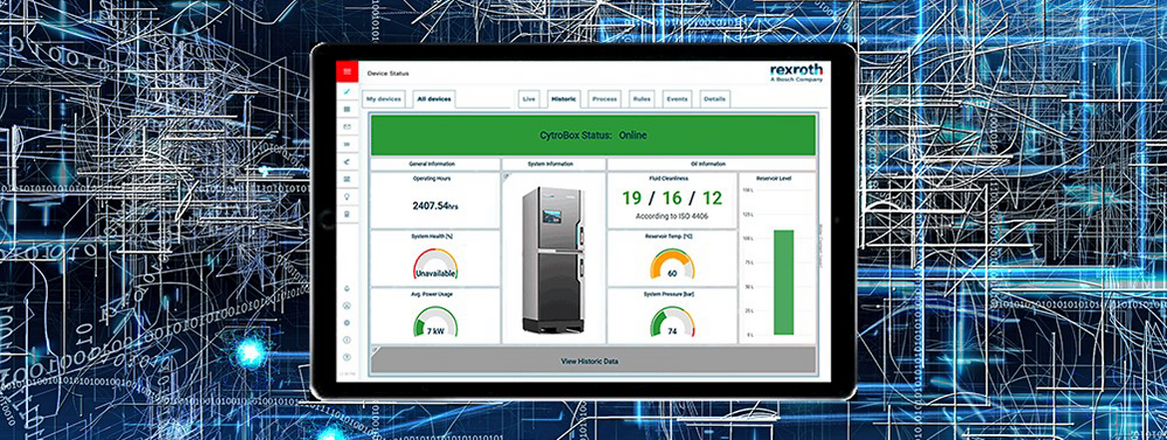Click the share icon in sidebar
1167x440 pixels.
pyautogui.click(x=347, y=162)
